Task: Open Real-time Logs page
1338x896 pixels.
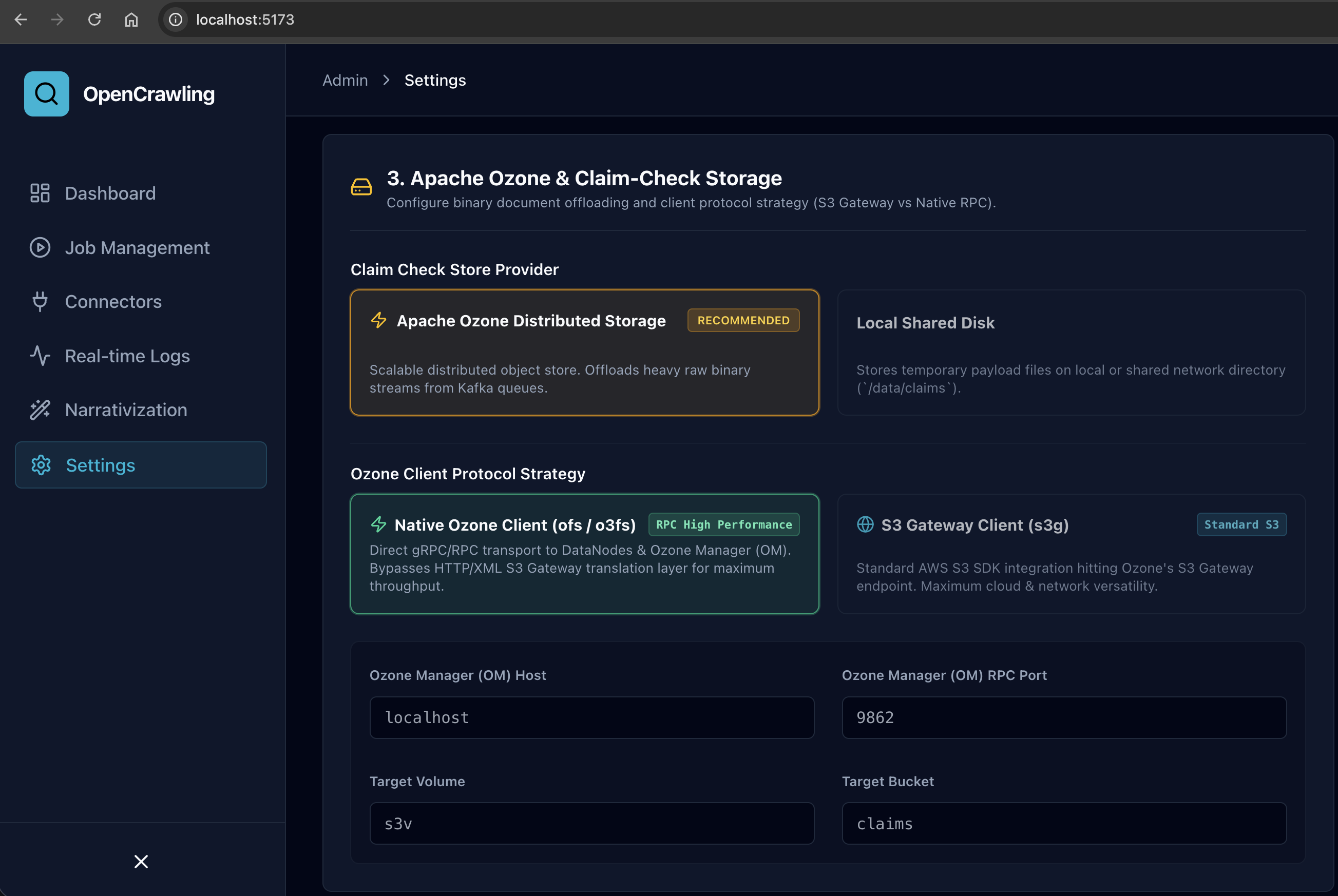Action: (x=141, y=356)
